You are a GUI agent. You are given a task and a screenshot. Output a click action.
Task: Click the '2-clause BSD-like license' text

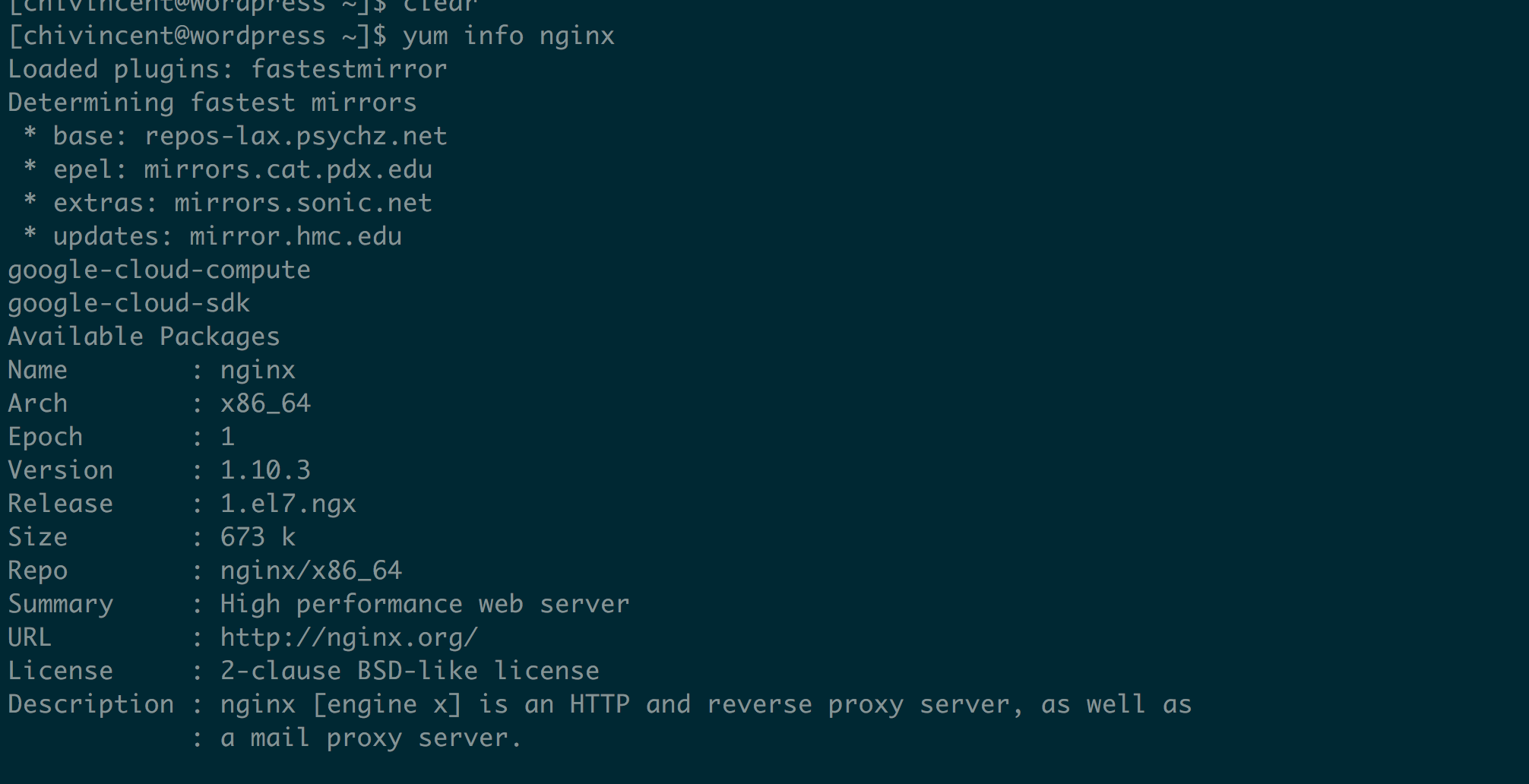[x=410, y=671]
